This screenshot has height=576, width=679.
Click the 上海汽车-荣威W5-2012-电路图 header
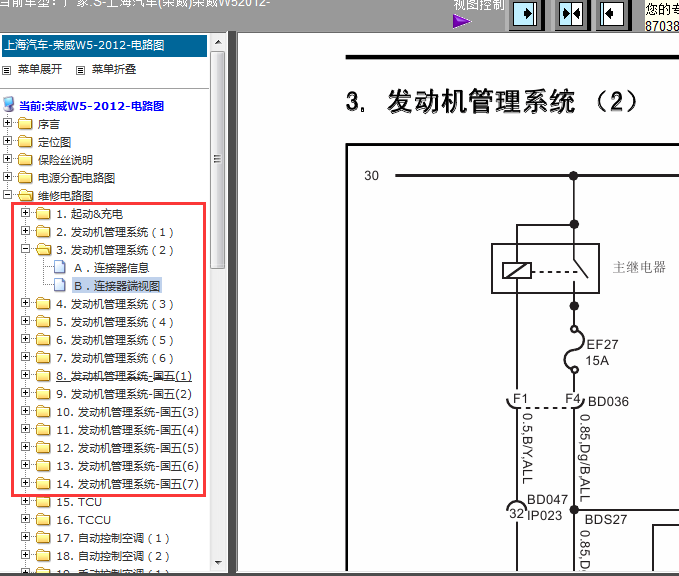pyautogui.click(x=104, y=45)
